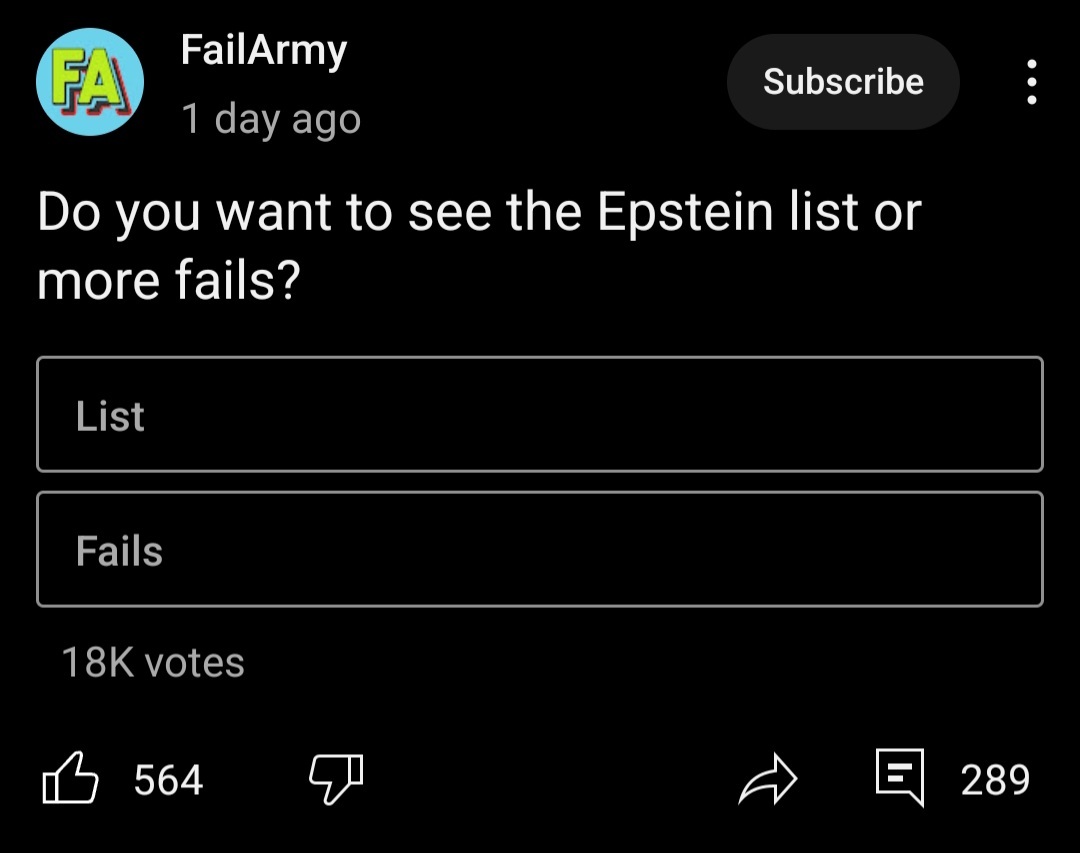Click the word Epstein in the question
This screenshot has height=853, width=1080.
pos(685,213)
